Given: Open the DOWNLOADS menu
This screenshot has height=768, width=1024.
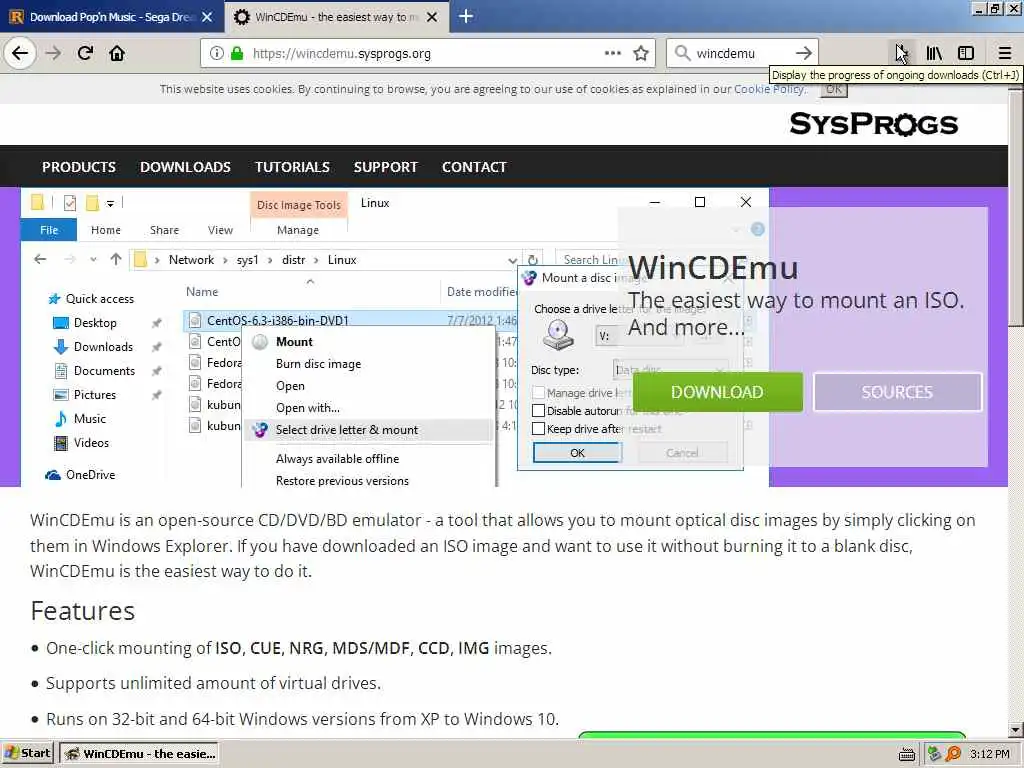Looking at the screenshot, I should [185, 167].
